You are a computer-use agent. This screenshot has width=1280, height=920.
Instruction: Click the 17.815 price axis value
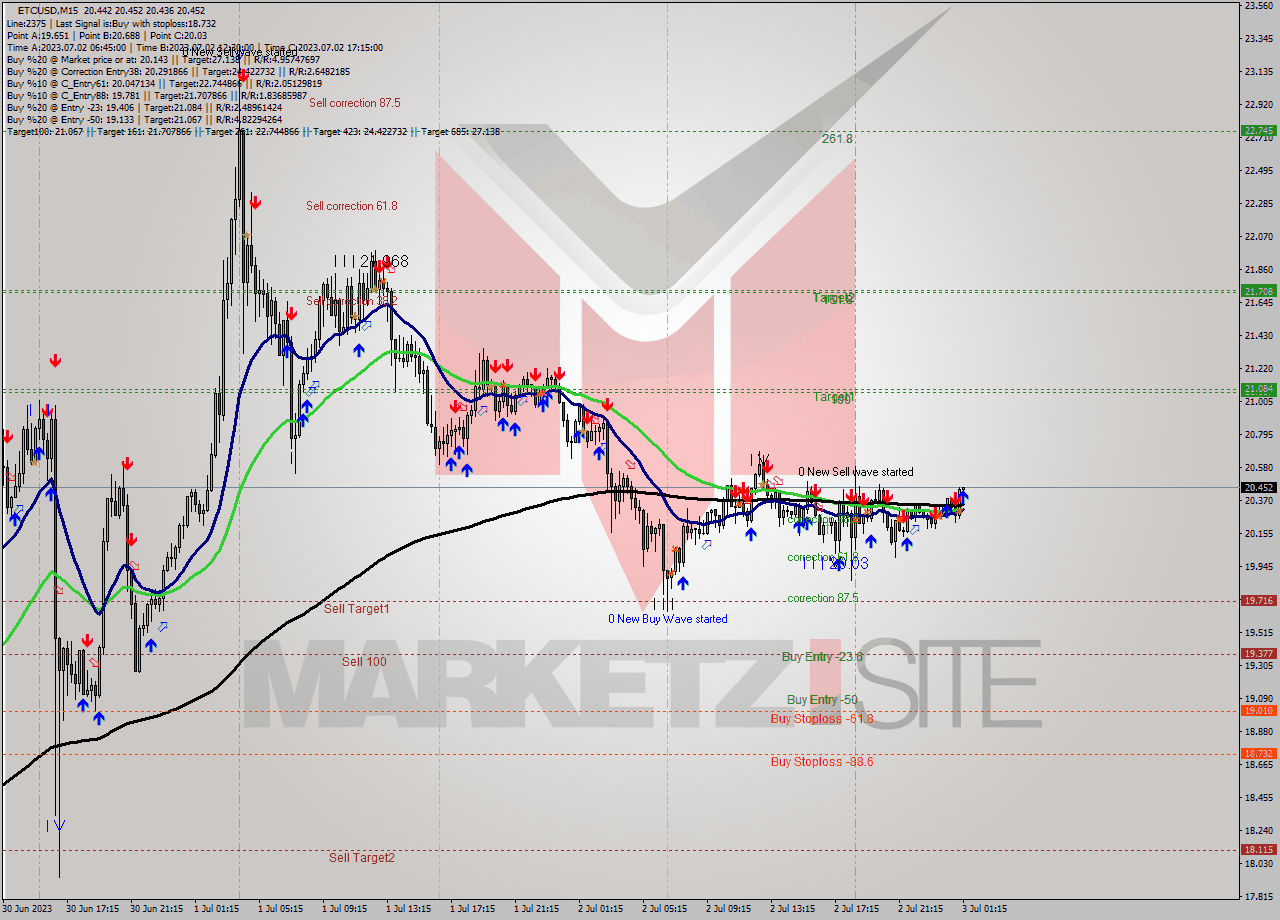[1258, 896]
